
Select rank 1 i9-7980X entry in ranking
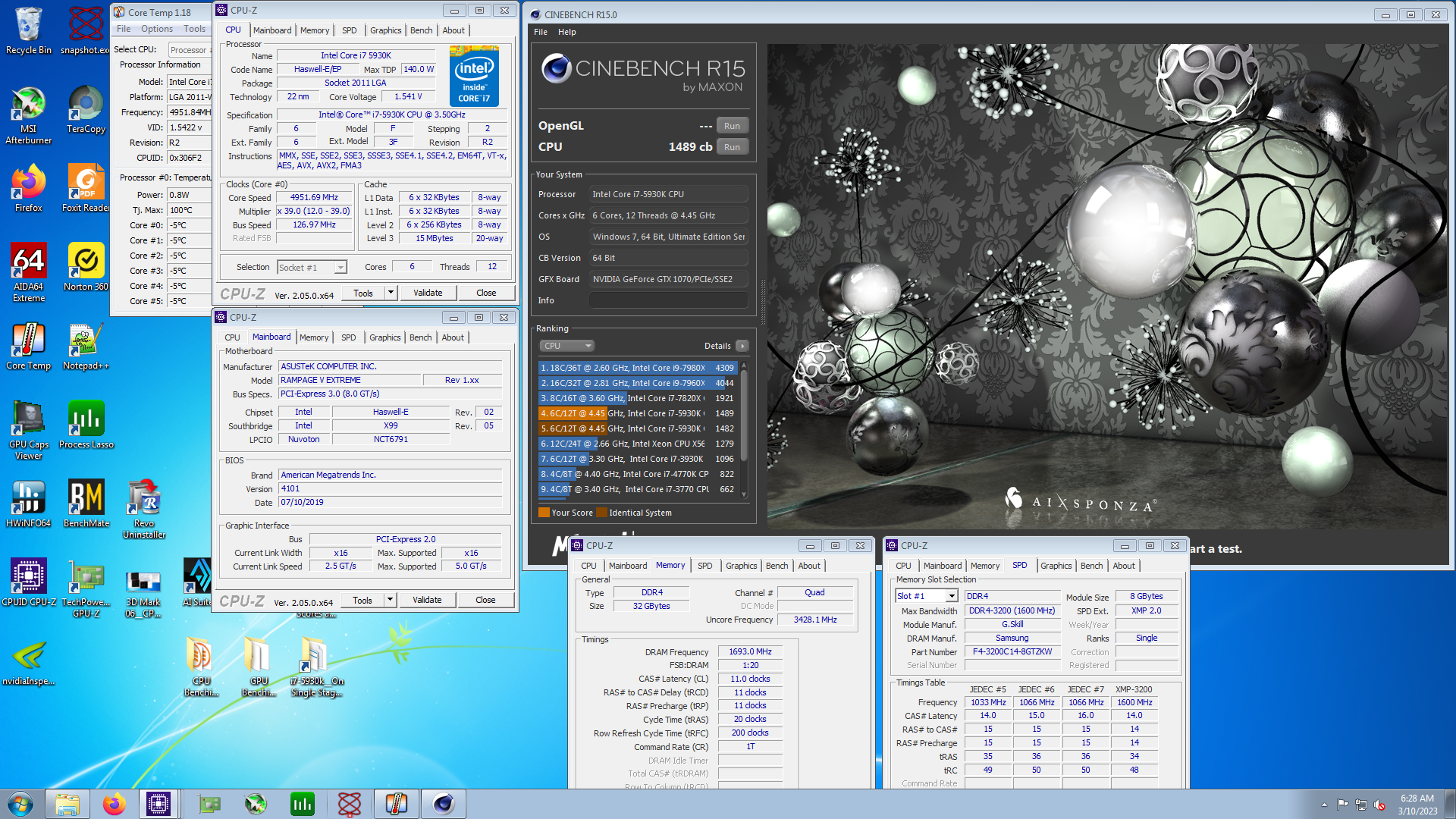[x=637, y=368]
